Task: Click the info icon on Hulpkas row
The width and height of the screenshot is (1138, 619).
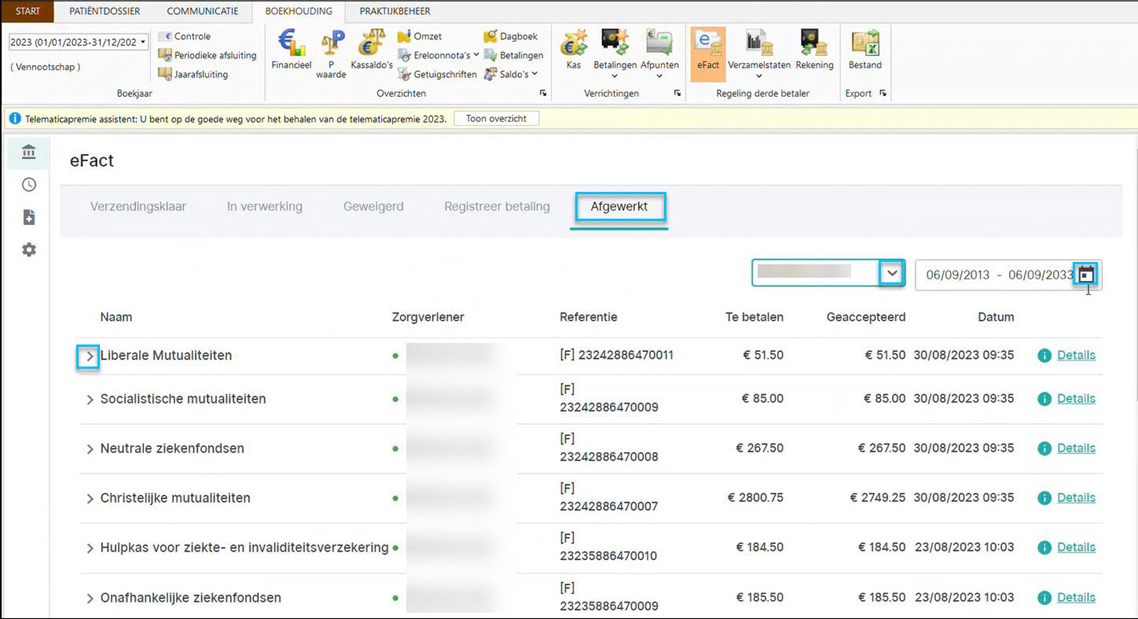Action: coord(1044,548)
